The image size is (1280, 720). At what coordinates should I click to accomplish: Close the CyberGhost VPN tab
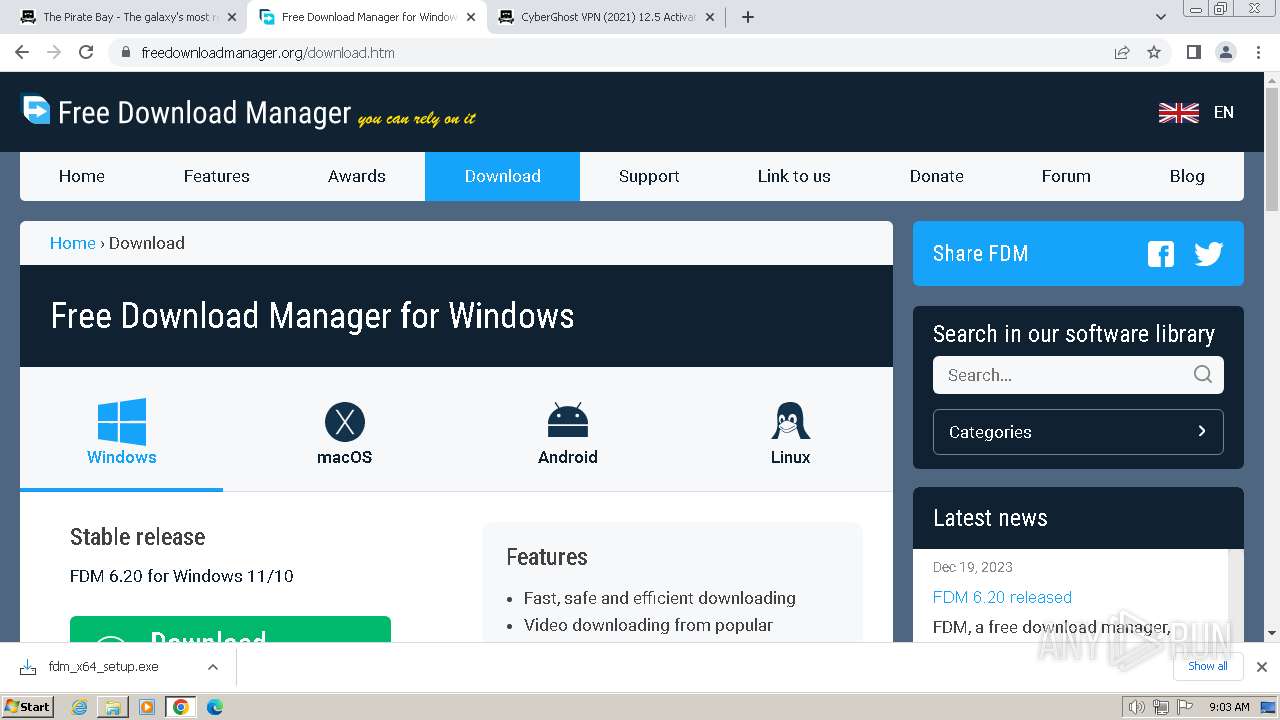[x=708, y=17]
